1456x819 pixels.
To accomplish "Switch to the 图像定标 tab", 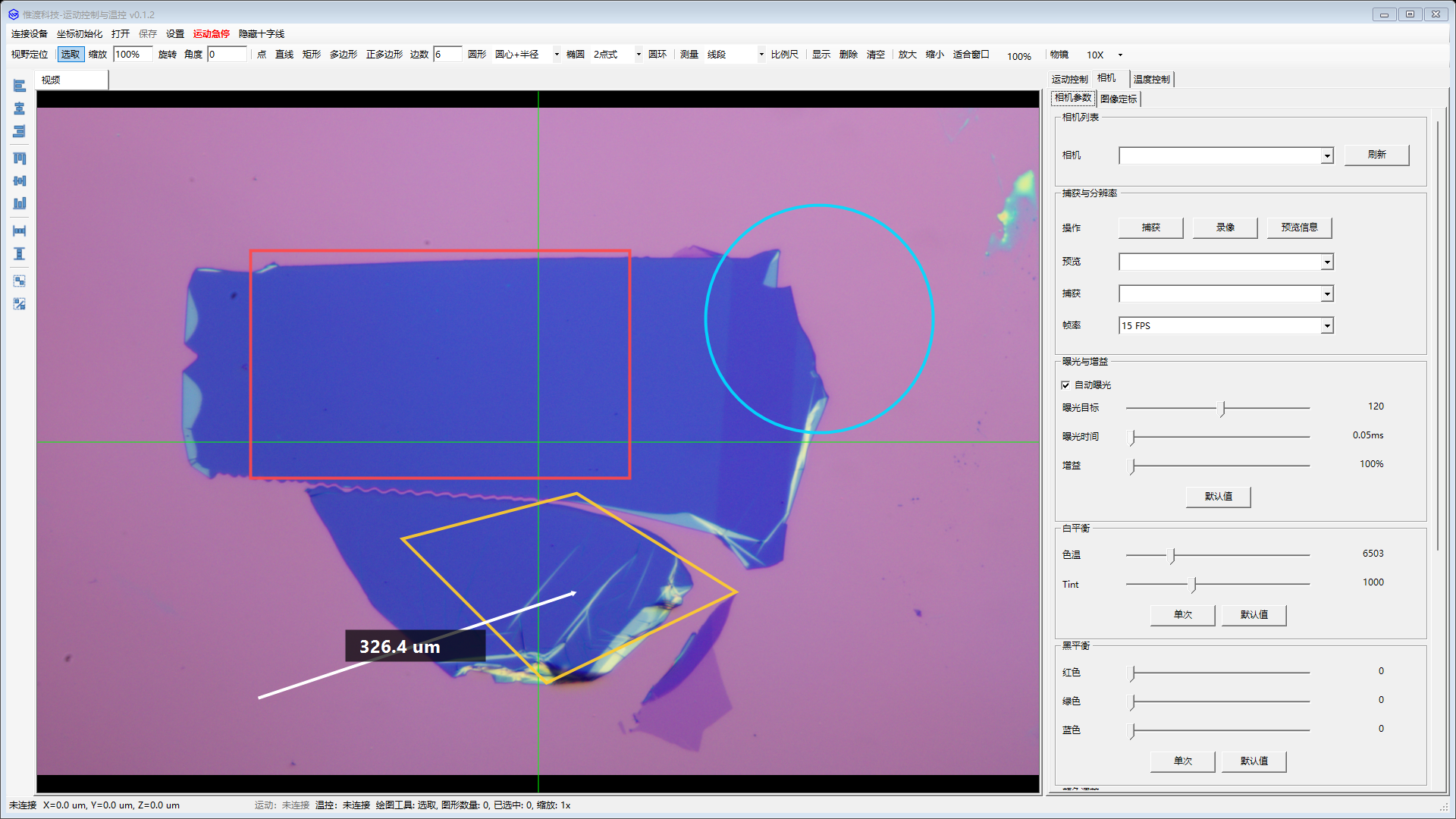I will (x=1119, y=99).
